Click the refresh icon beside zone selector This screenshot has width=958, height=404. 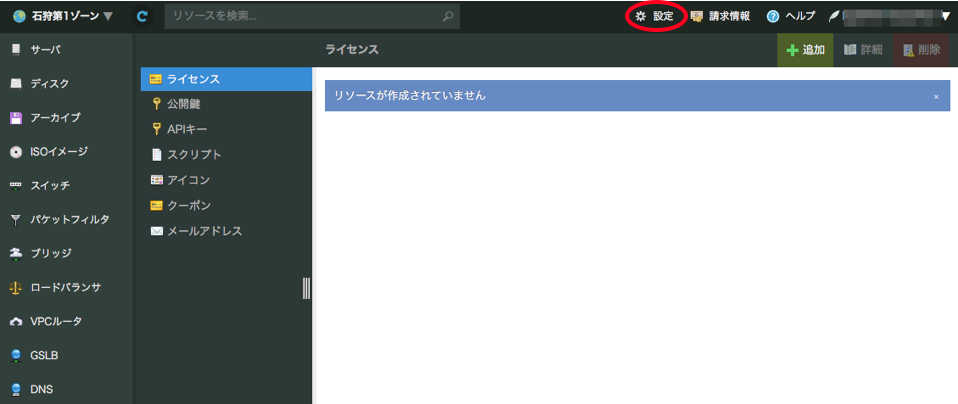[x=142, y=16]
